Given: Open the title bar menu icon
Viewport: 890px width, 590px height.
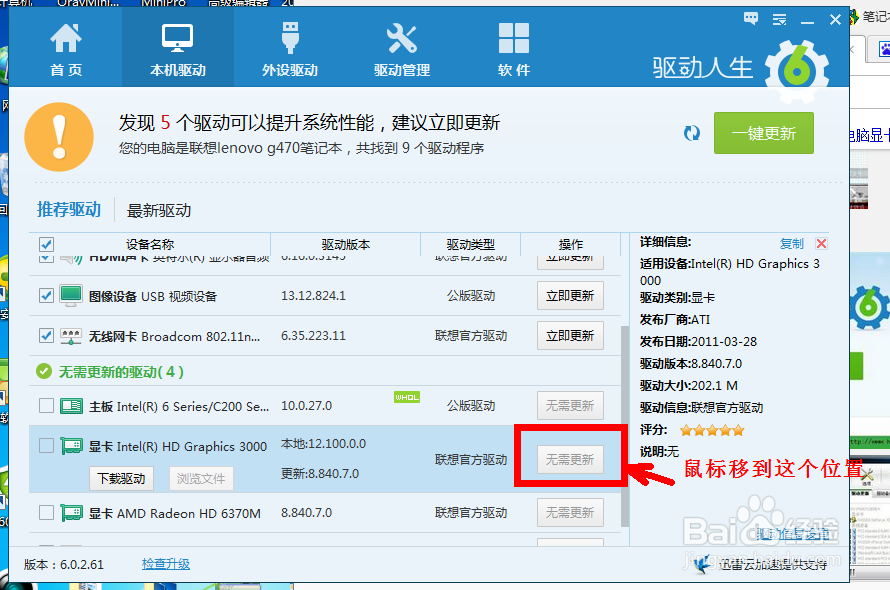Looking at the screenshot, I should [779, 20].
